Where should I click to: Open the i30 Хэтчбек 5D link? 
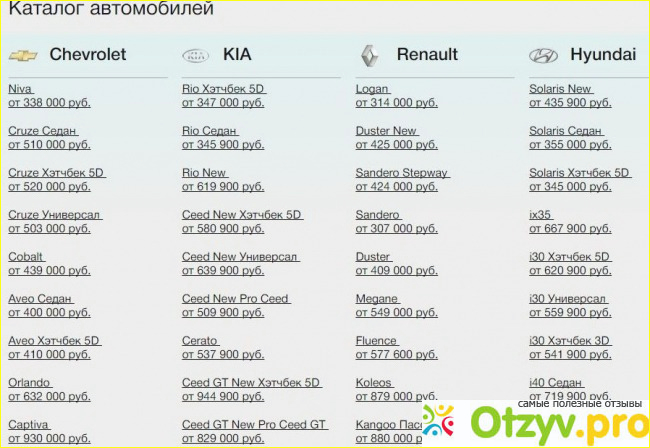click(x=570, y=257)
